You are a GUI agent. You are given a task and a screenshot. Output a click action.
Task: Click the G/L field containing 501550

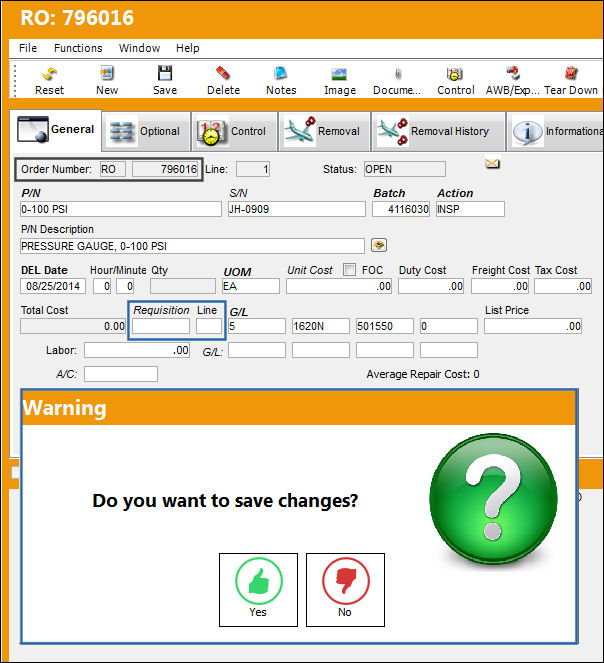click(x=384, y=326)
